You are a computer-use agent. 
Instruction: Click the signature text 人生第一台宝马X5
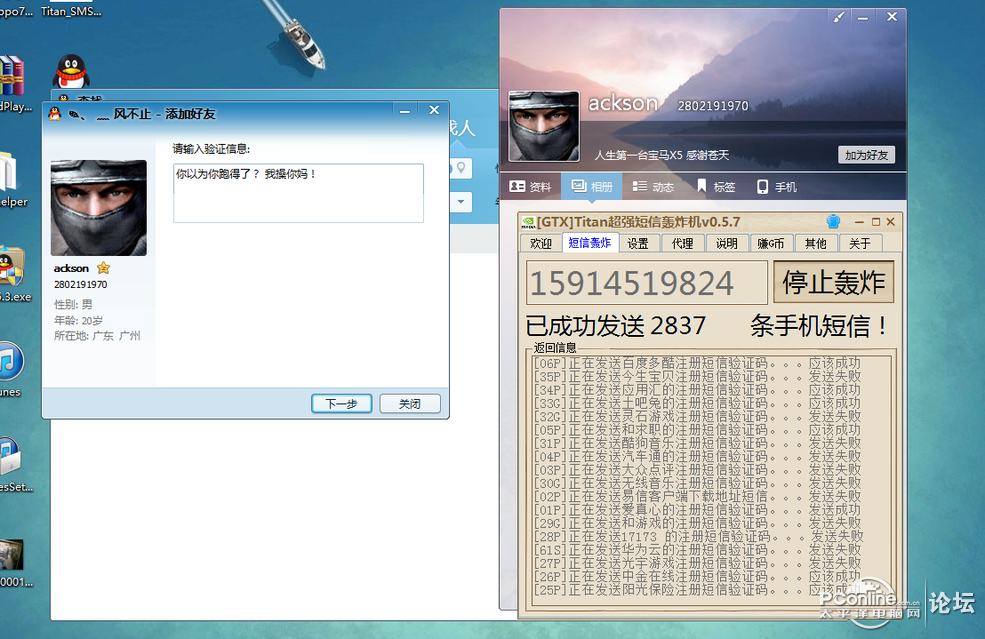(662, 155)
